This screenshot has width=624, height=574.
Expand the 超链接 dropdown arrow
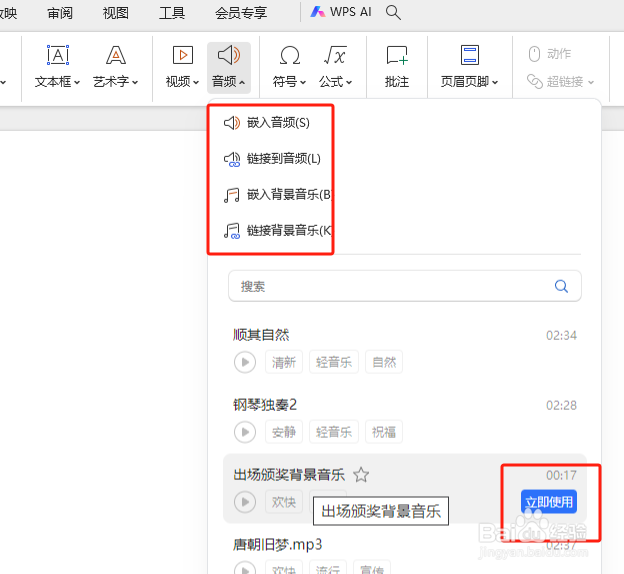[x=591, y=82]
